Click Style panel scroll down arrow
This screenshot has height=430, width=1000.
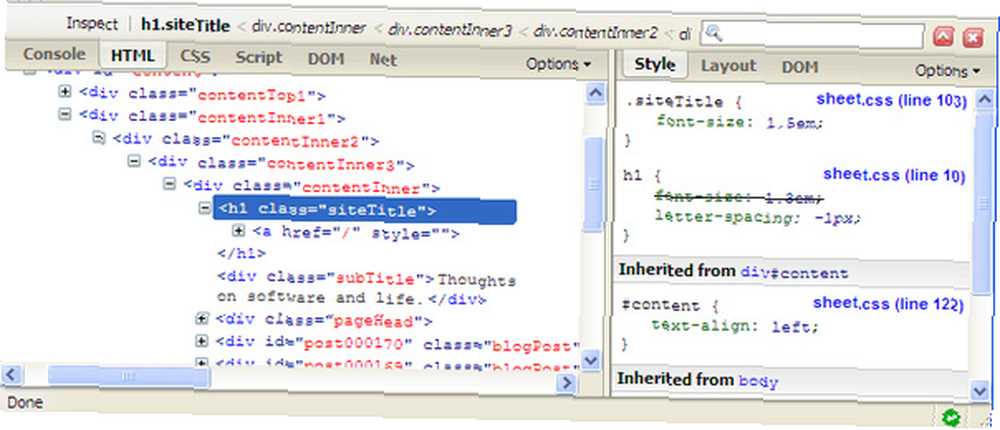980,389
